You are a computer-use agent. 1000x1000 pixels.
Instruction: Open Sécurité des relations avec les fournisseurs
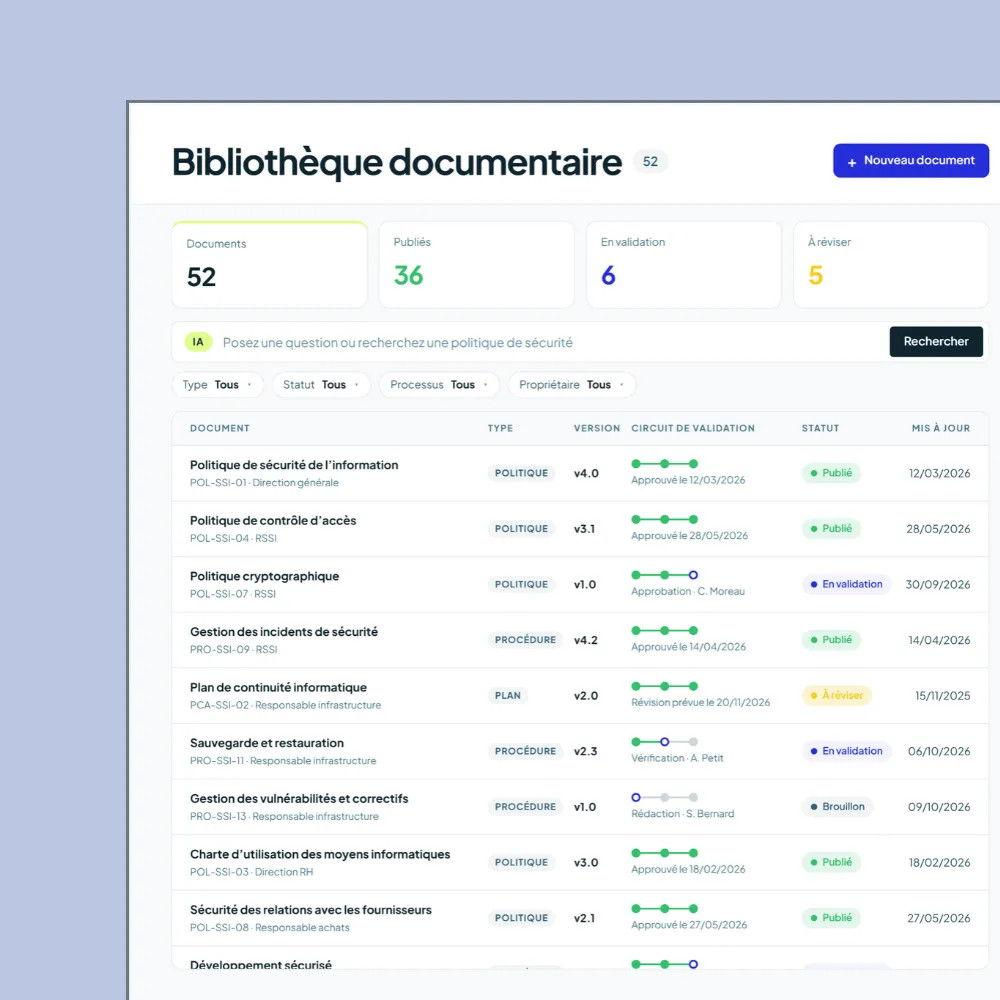(311, 909)
